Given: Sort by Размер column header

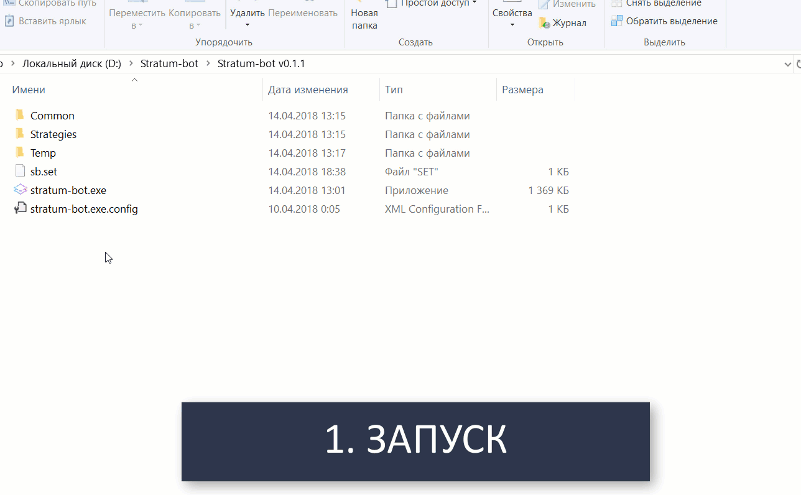Looking at the screenshot, I should 522,90.
